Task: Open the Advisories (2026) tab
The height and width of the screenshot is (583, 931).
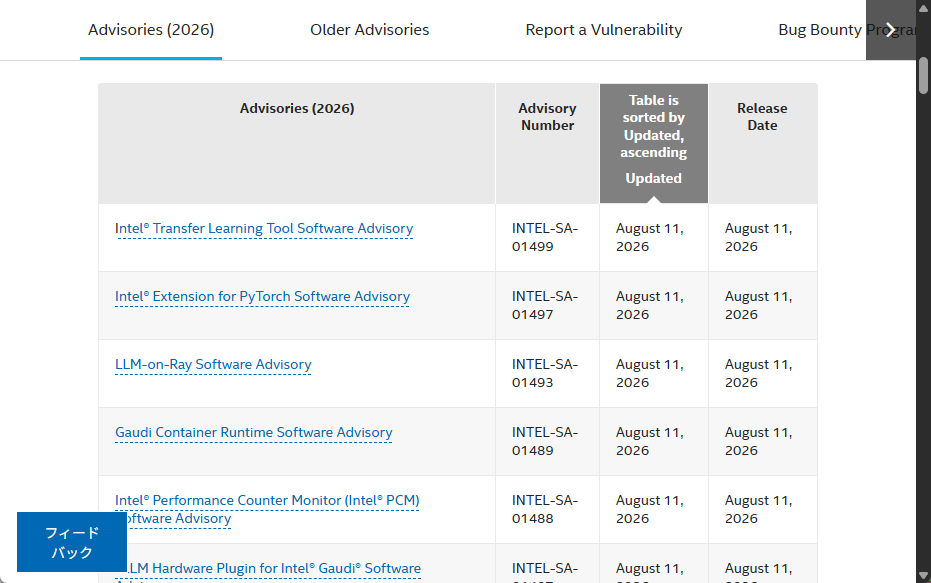Action: click(x=151, y=30)
